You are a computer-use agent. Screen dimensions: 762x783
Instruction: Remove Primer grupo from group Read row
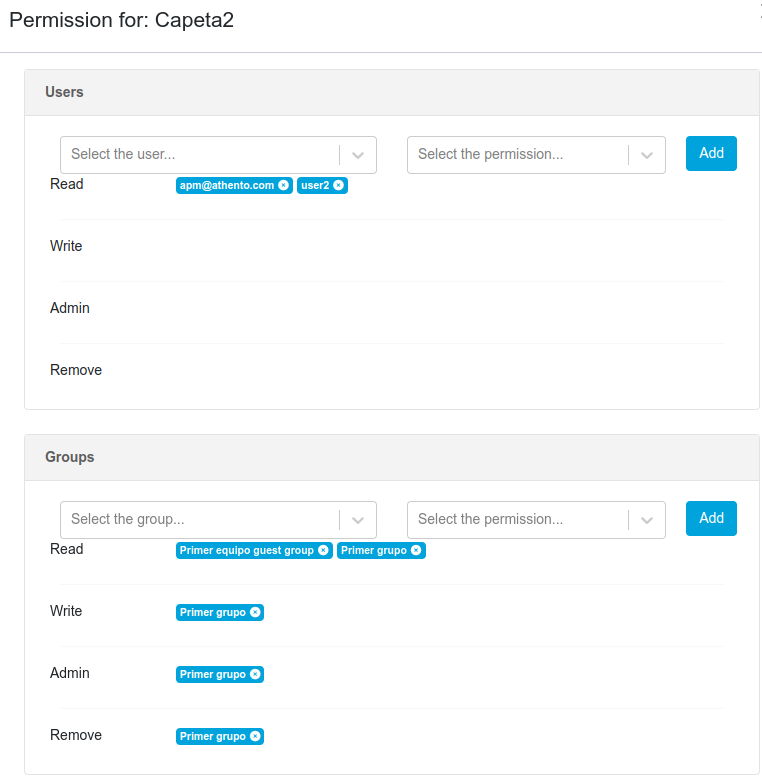(417, 550)
